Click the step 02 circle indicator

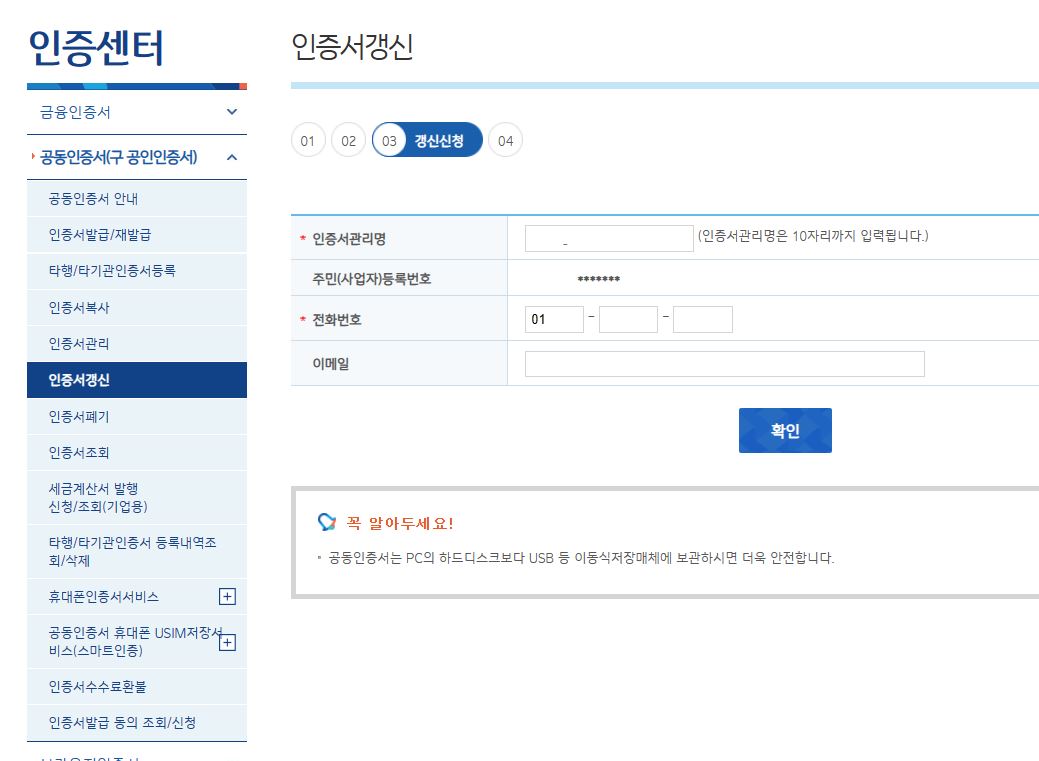coord(347,140)
